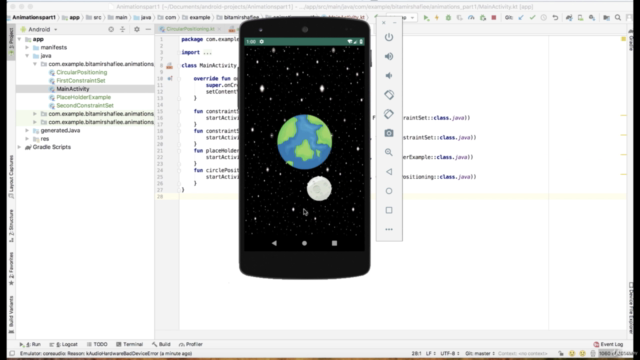This screenshot has width=640, height=360.
Task: Hide the project panel with minus icon
Action: click(x=148, y=29)
